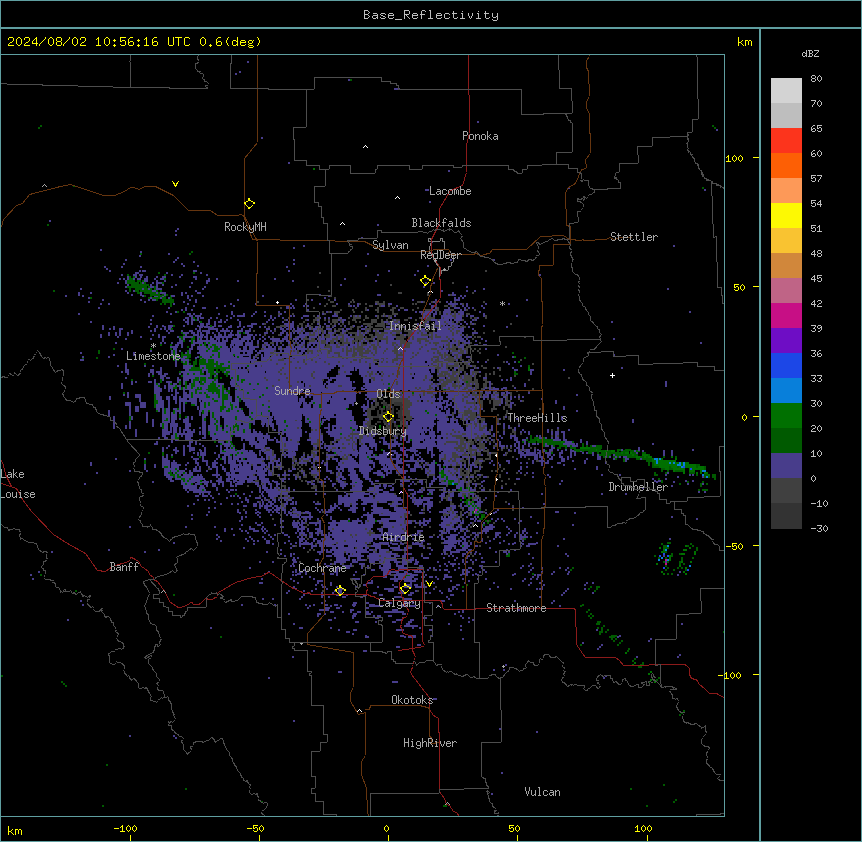Click the 65 value in dBZ legend
Viewport: 862px width, 842px height.
pos(816,128)
